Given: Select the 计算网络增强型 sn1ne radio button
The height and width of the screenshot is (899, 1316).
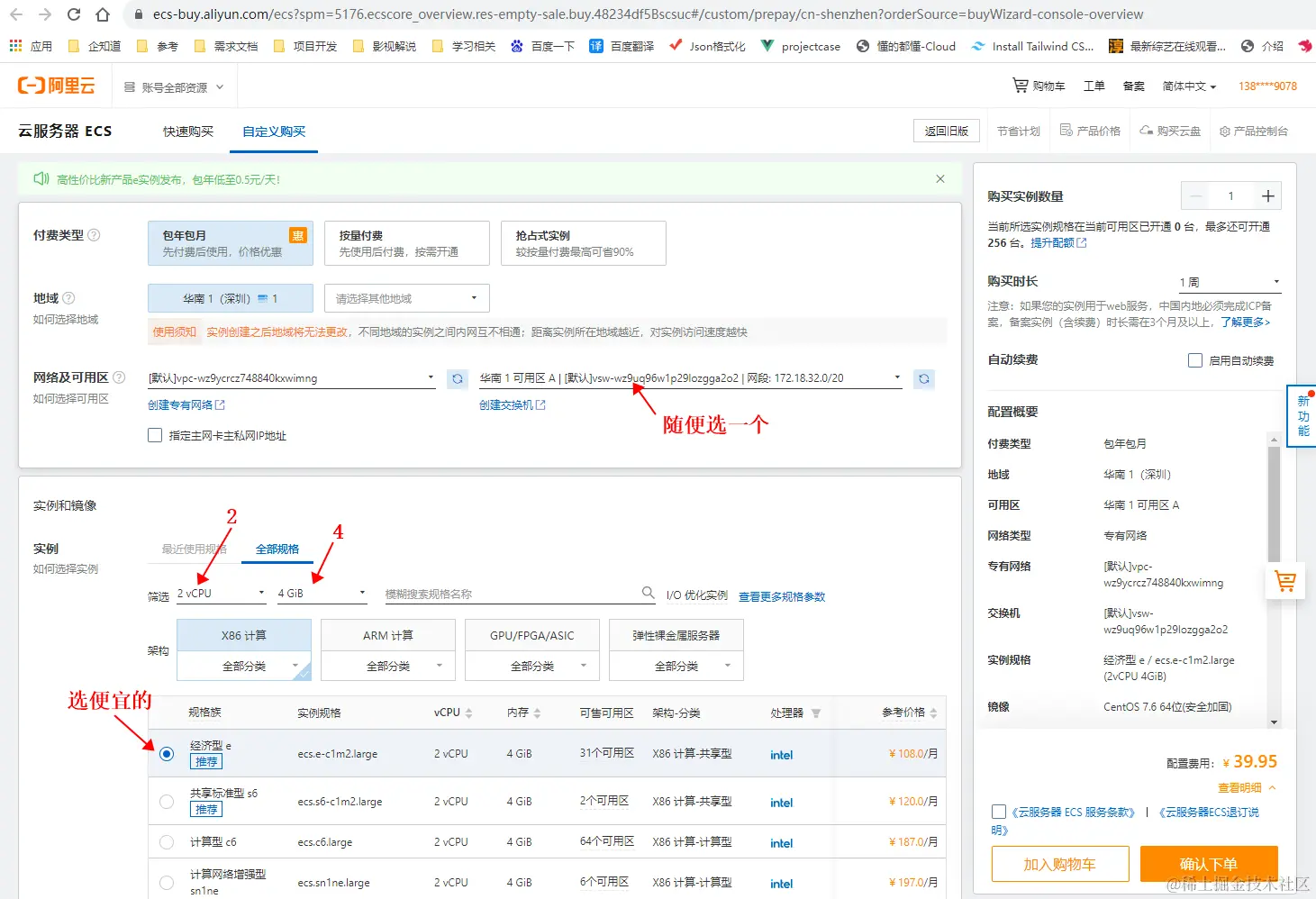Looking at the screenshot, I should point(167,883).
